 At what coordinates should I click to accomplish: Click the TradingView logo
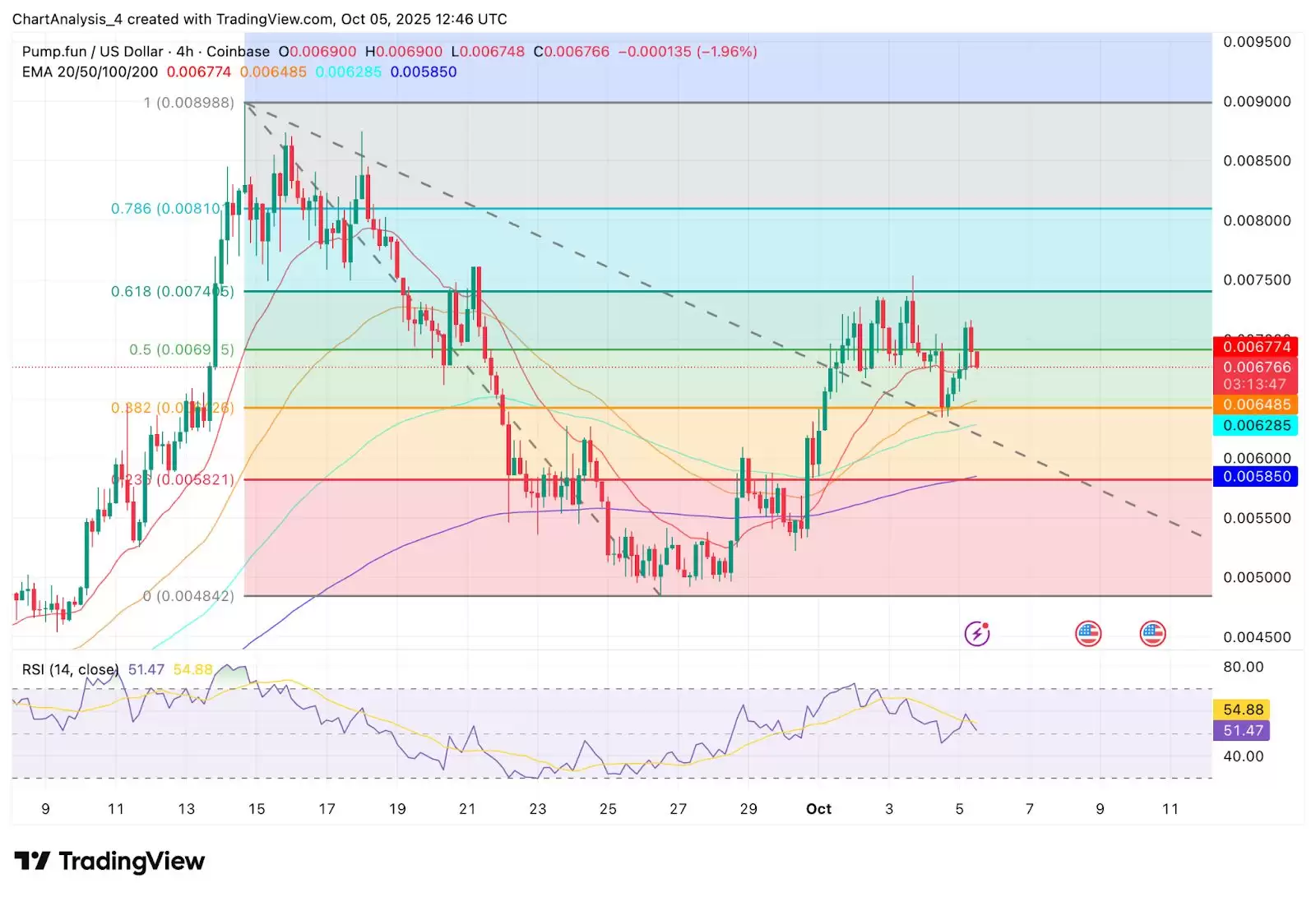[109, 861]
